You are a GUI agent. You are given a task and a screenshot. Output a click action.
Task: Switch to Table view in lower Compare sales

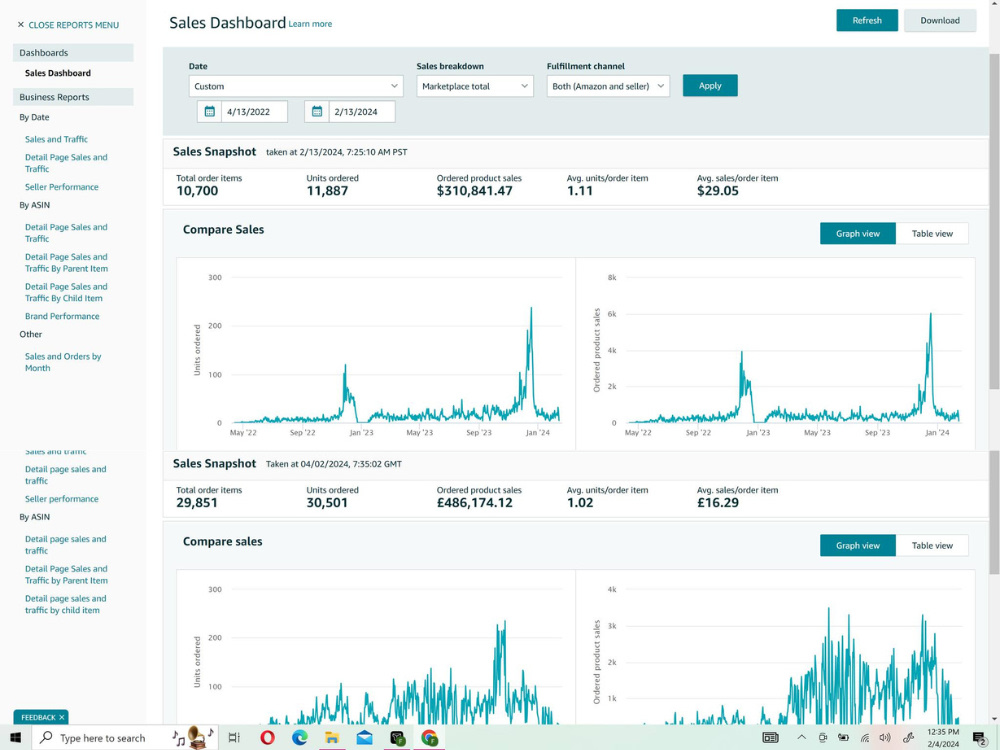tap(932, 545)
